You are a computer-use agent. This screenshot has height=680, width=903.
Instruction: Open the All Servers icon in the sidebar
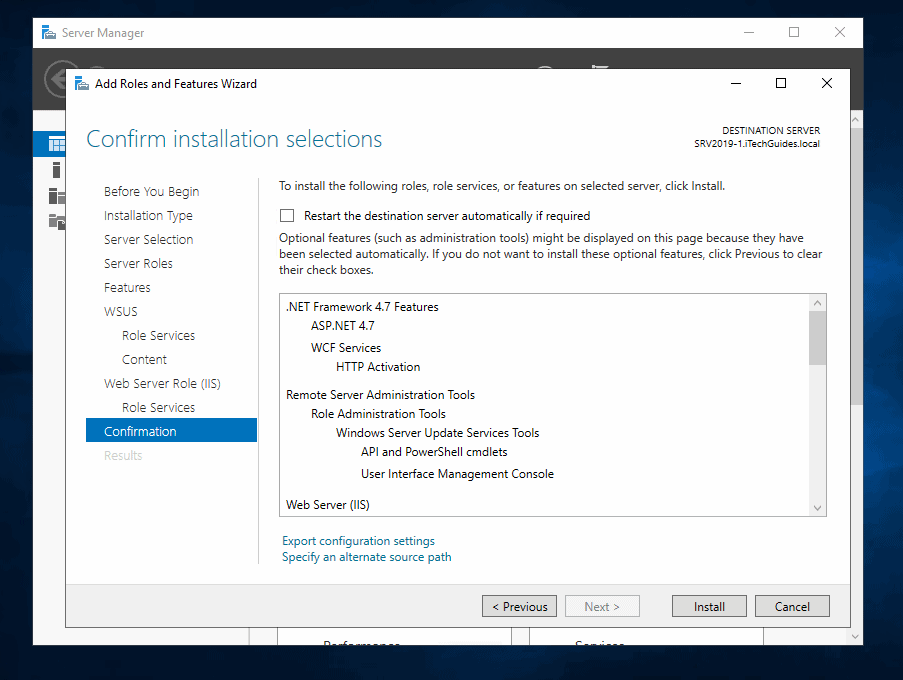click(55, 196)
